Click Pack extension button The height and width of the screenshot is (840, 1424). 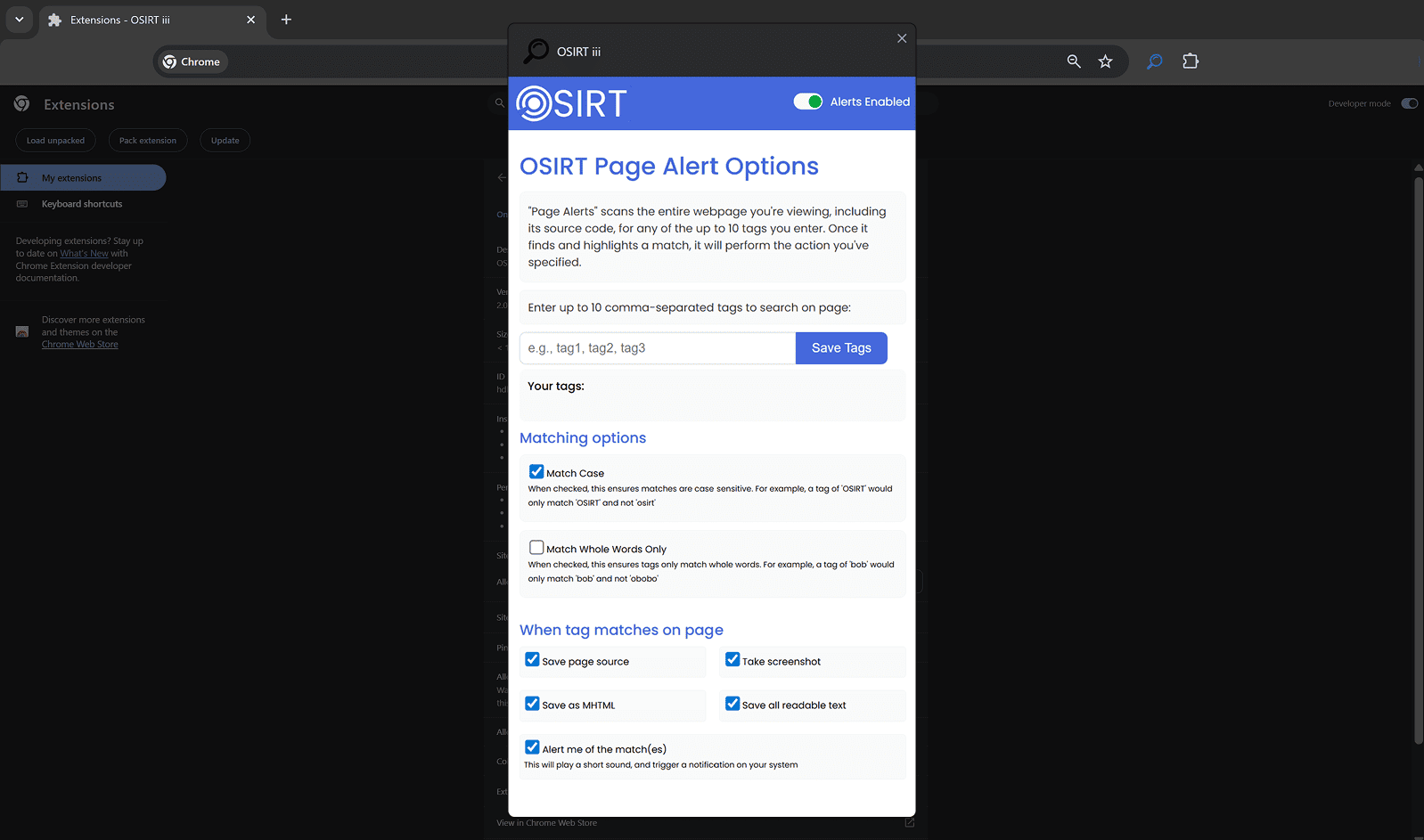pyautogui.click(x=148, y=141)
